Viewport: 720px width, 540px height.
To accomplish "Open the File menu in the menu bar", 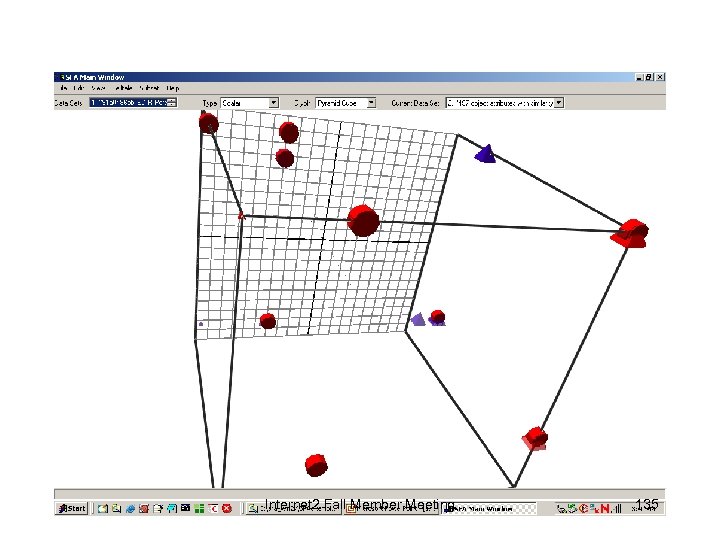I will [x=64, y=88].
